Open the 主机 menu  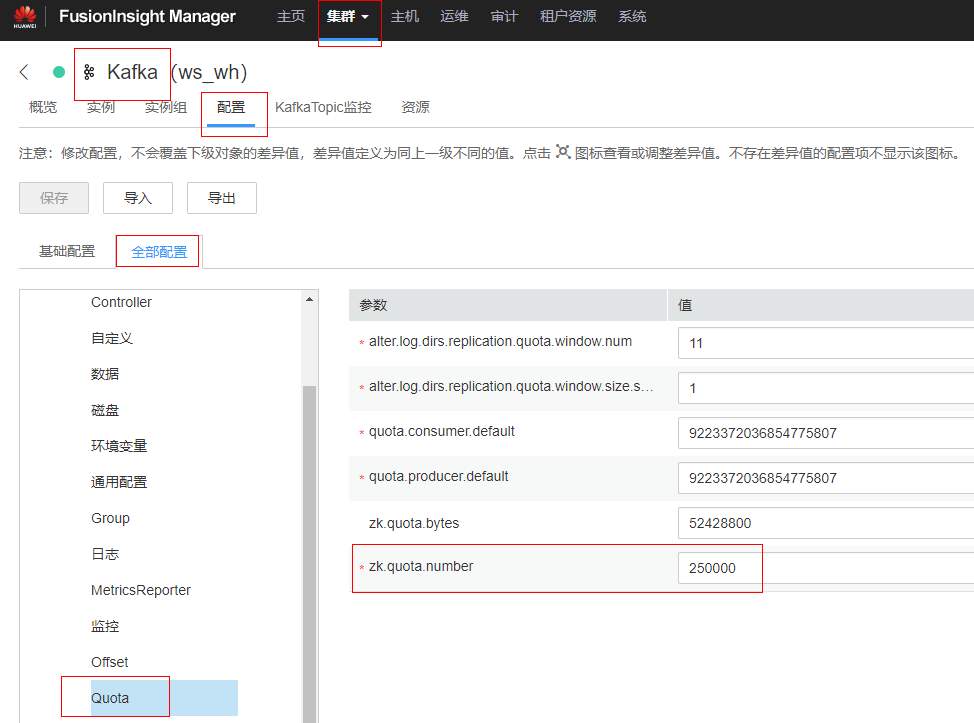pos(405,17)
